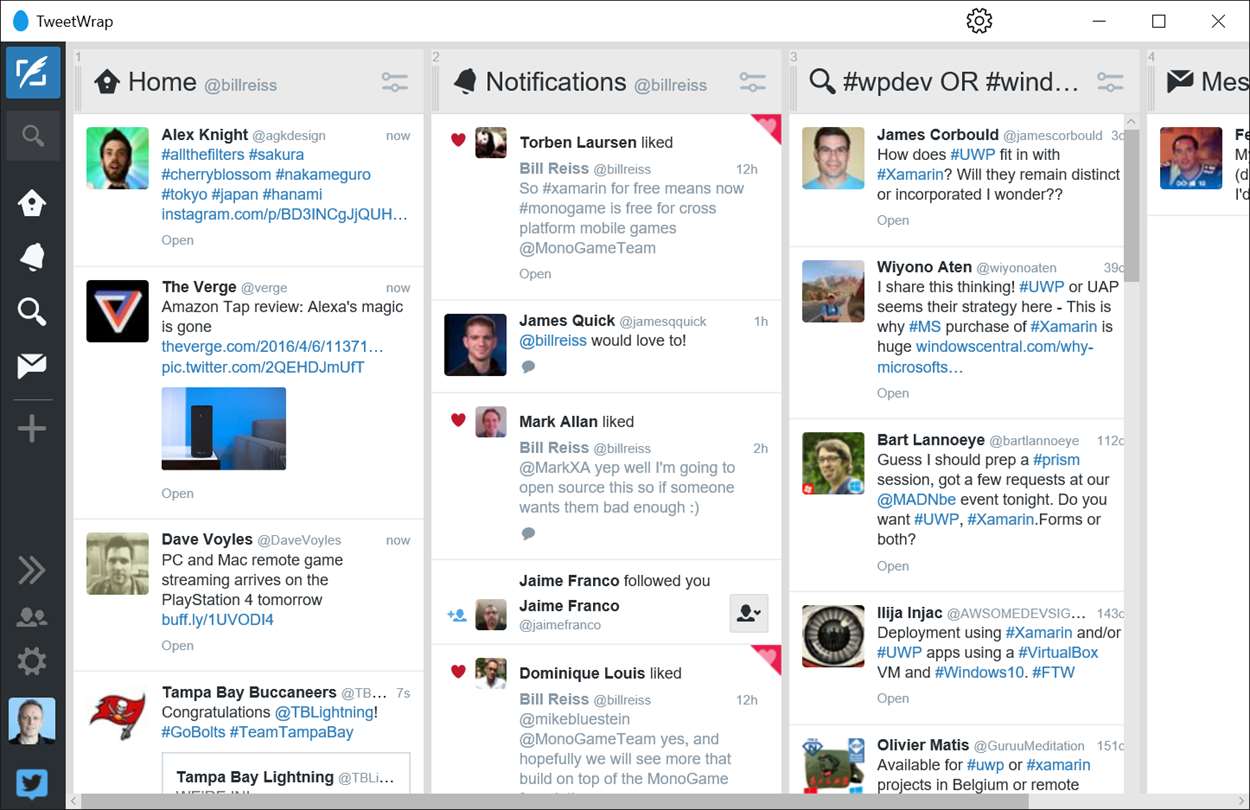The width and height of the screenshot is (1250, 810).
Task: Click the search column header magnifier icon
Action: [822, 82]
